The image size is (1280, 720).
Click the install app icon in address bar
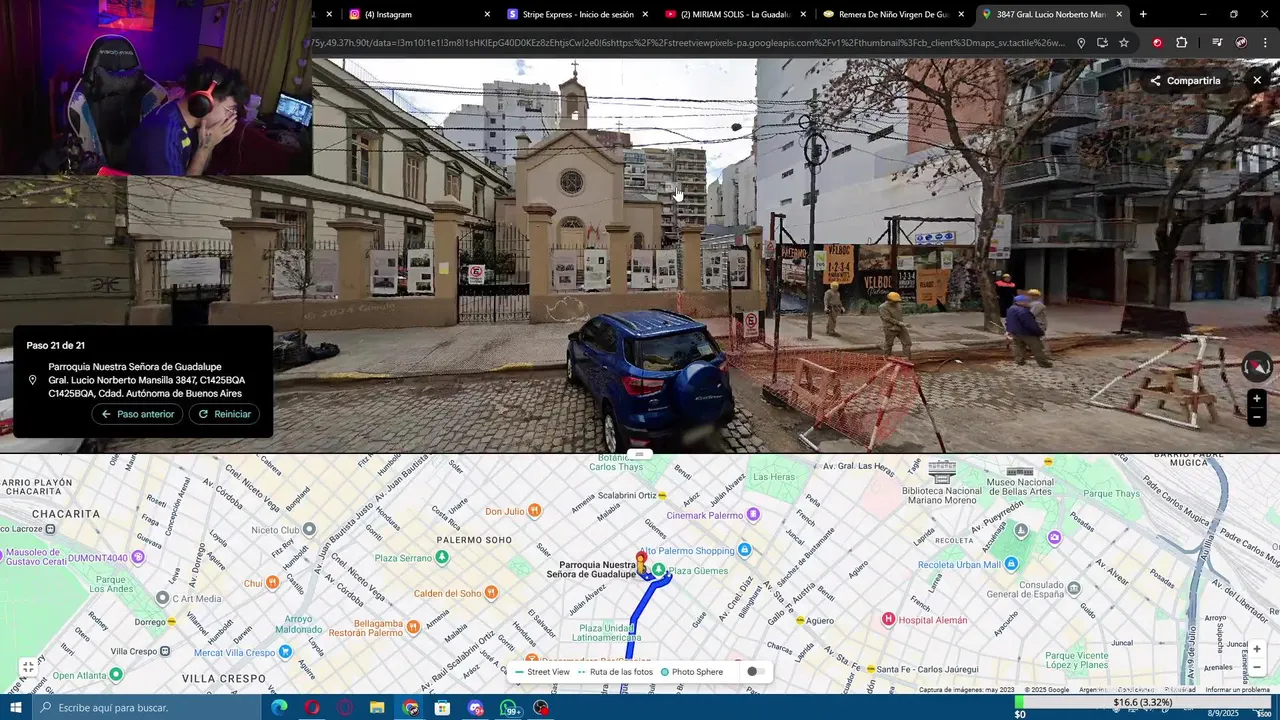[1102, 43]
